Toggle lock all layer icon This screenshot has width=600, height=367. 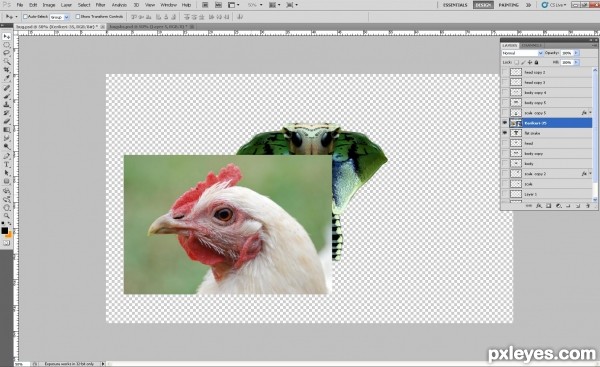(536, 62)
